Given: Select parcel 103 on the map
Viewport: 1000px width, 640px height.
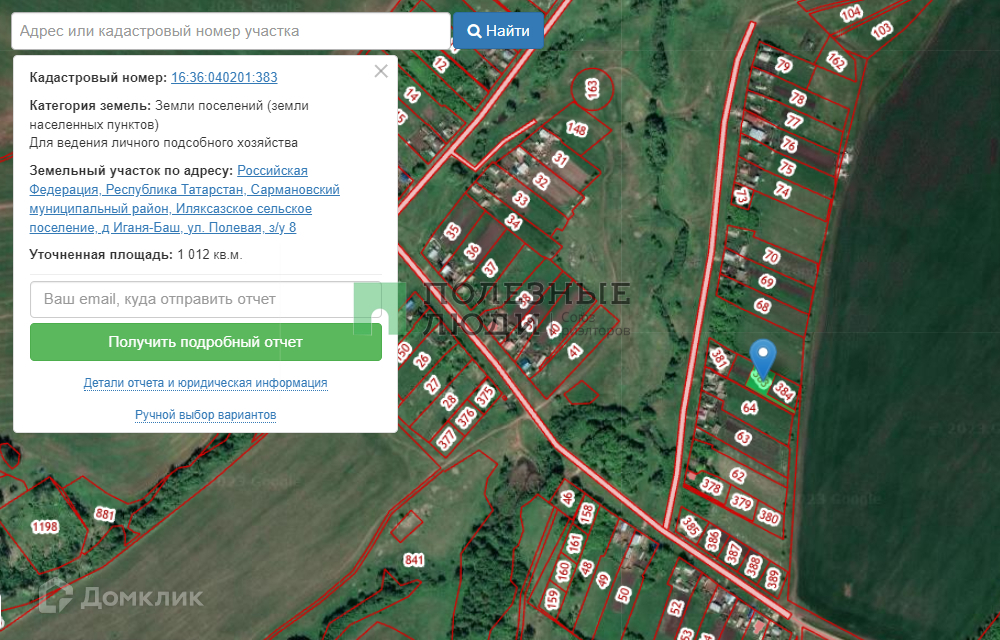Looking at the screenshot, I should click(x=881, y=29).
